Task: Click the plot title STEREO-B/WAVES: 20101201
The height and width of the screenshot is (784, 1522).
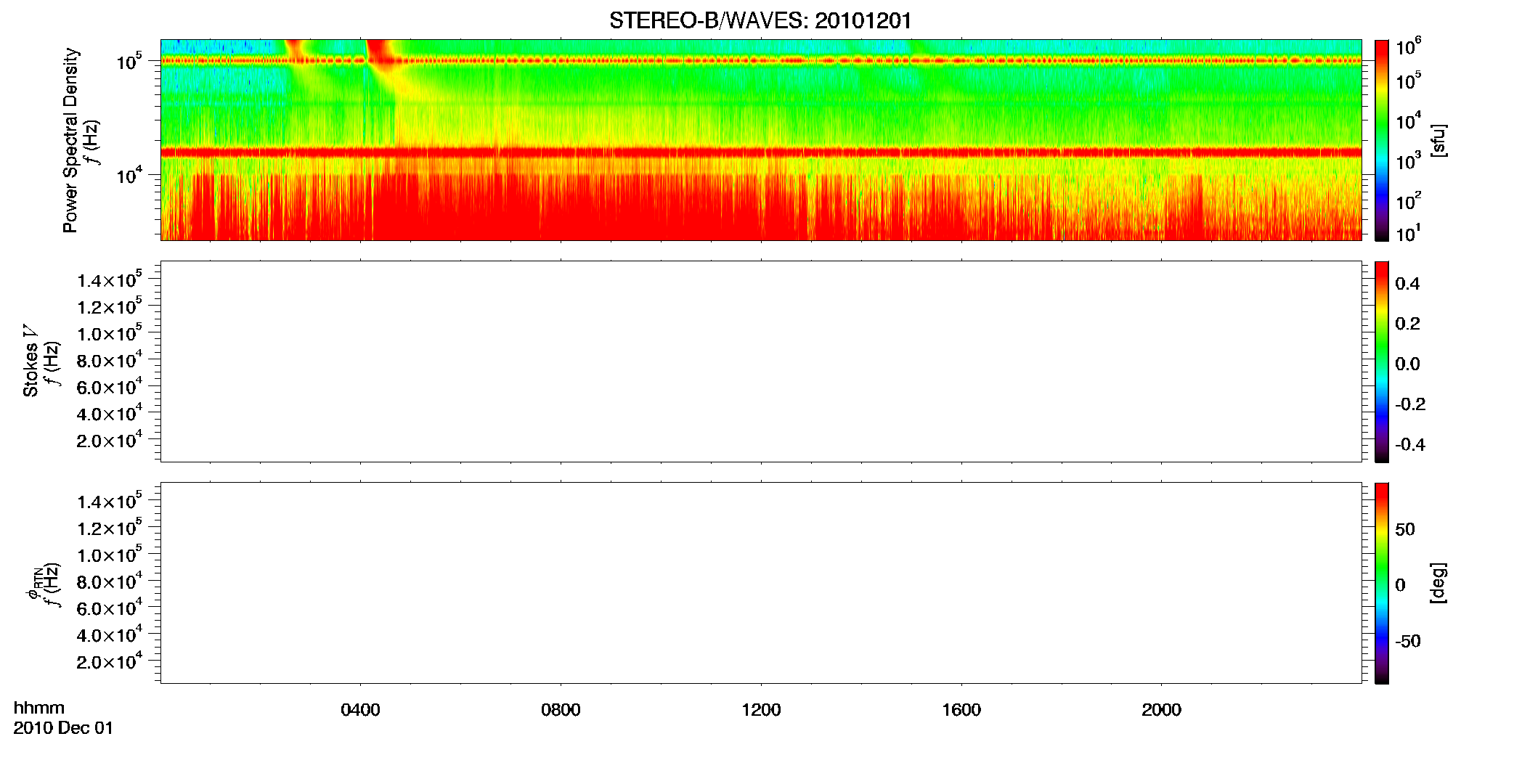Action: [760, 21]
